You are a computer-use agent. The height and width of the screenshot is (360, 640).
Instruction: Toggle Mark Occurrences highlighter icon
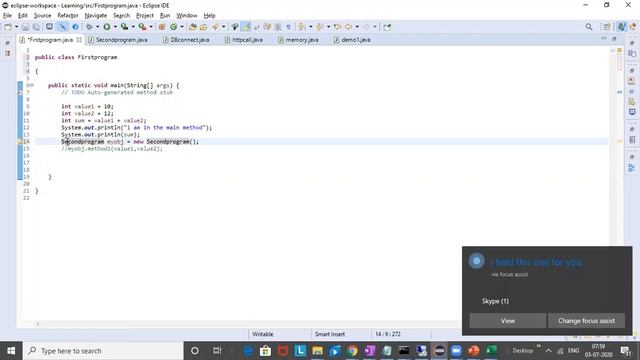point(246,27)
